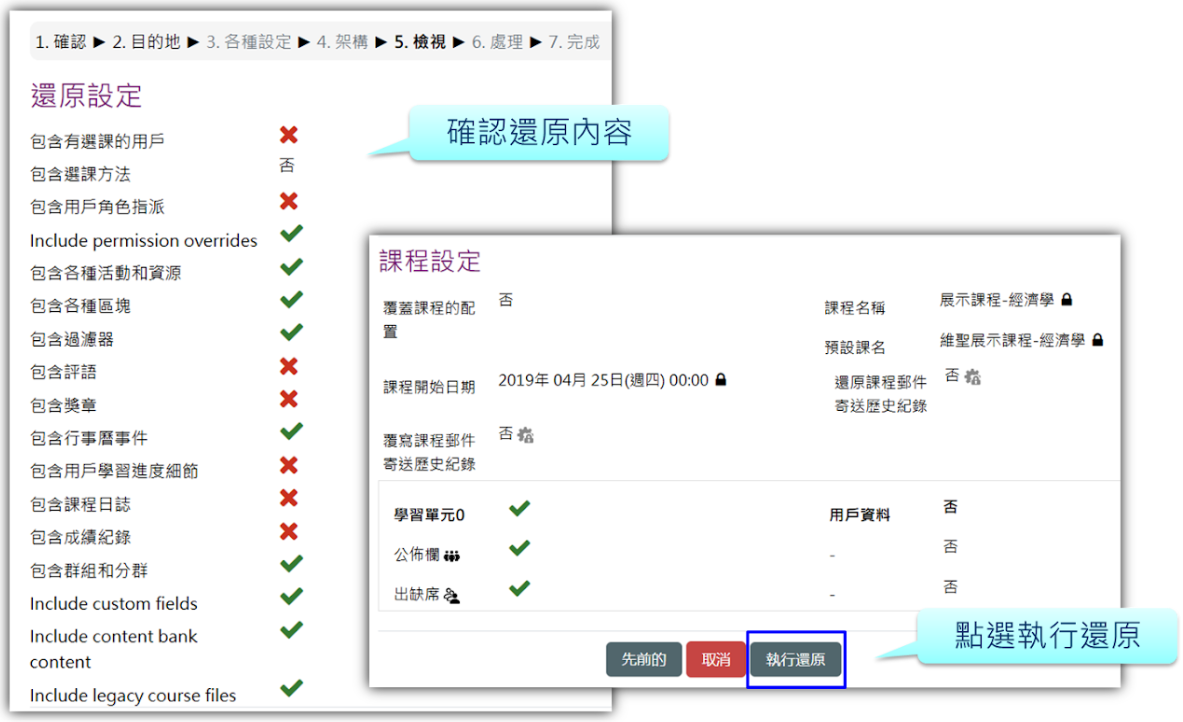Click the 執行還原 button
1183x722 pixels.
(796, 660)
